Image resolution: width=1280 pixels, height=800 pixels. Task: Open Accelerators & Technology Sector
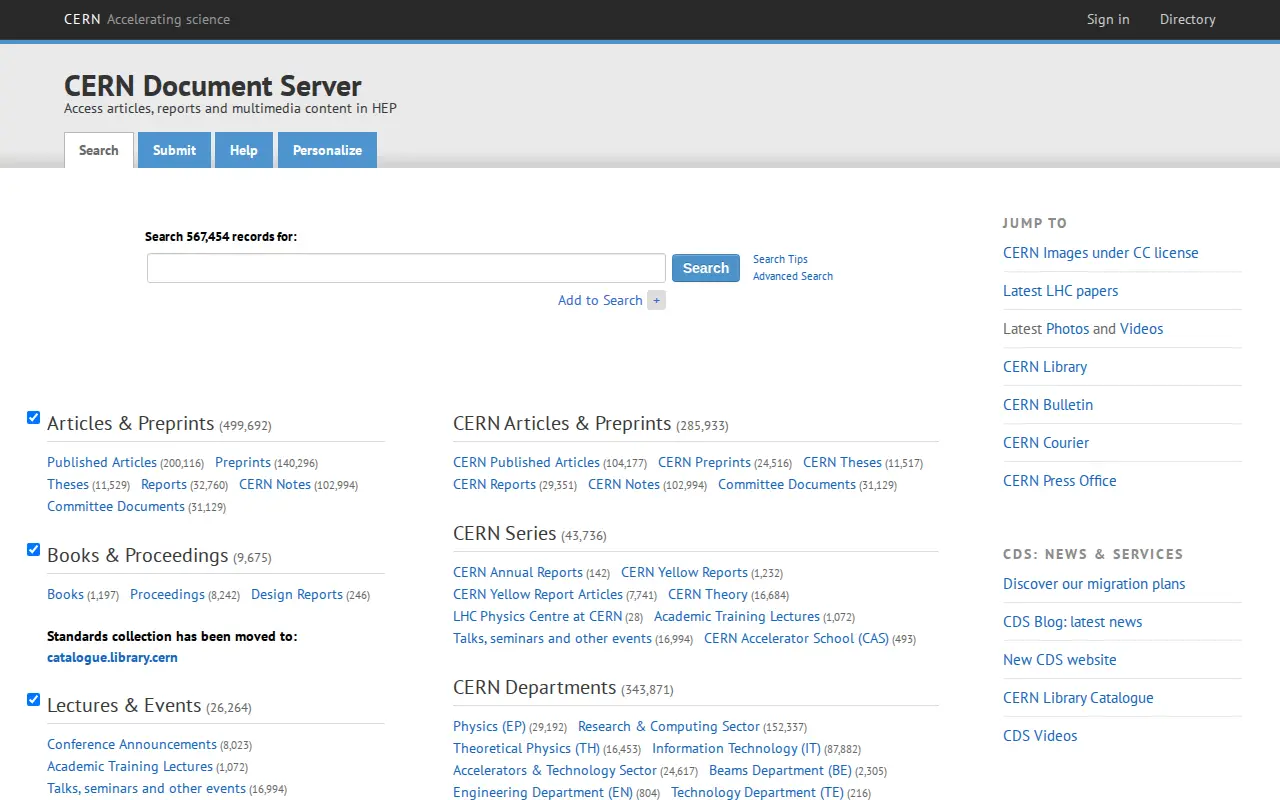[x=555, y=770]
